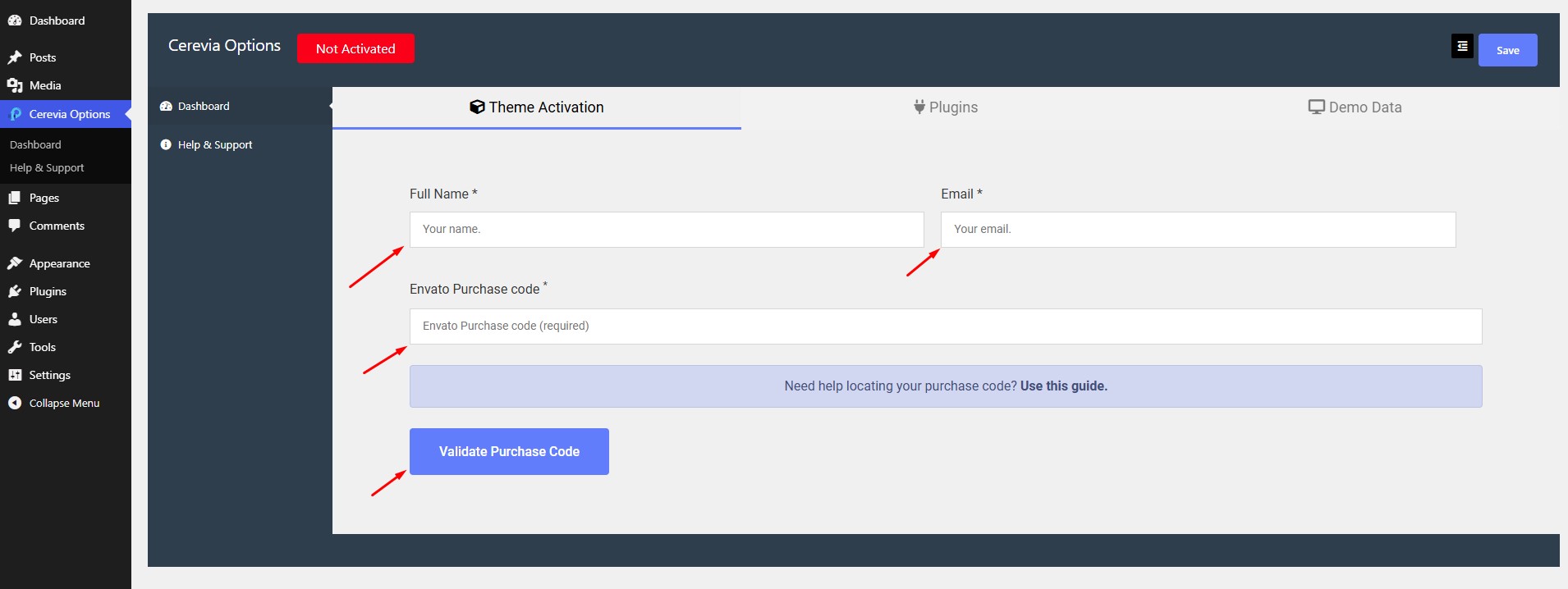Click the Collapse Menu arrow icon
The height and width of the screenshot is (589, 1568).
(15, 403)
